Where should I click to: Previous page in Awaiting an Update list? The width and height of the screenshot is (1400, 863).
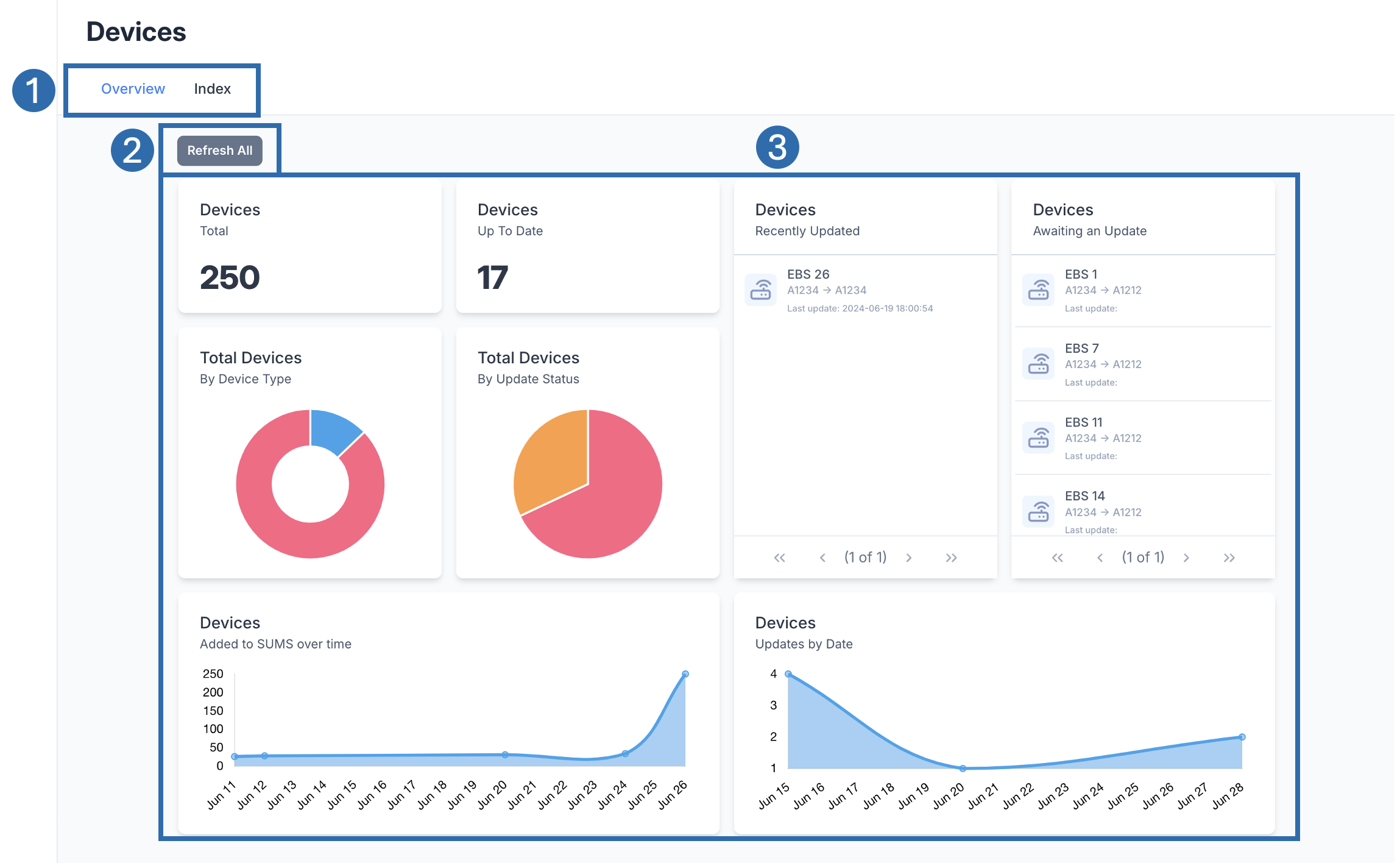click(x=1100, y=558)
